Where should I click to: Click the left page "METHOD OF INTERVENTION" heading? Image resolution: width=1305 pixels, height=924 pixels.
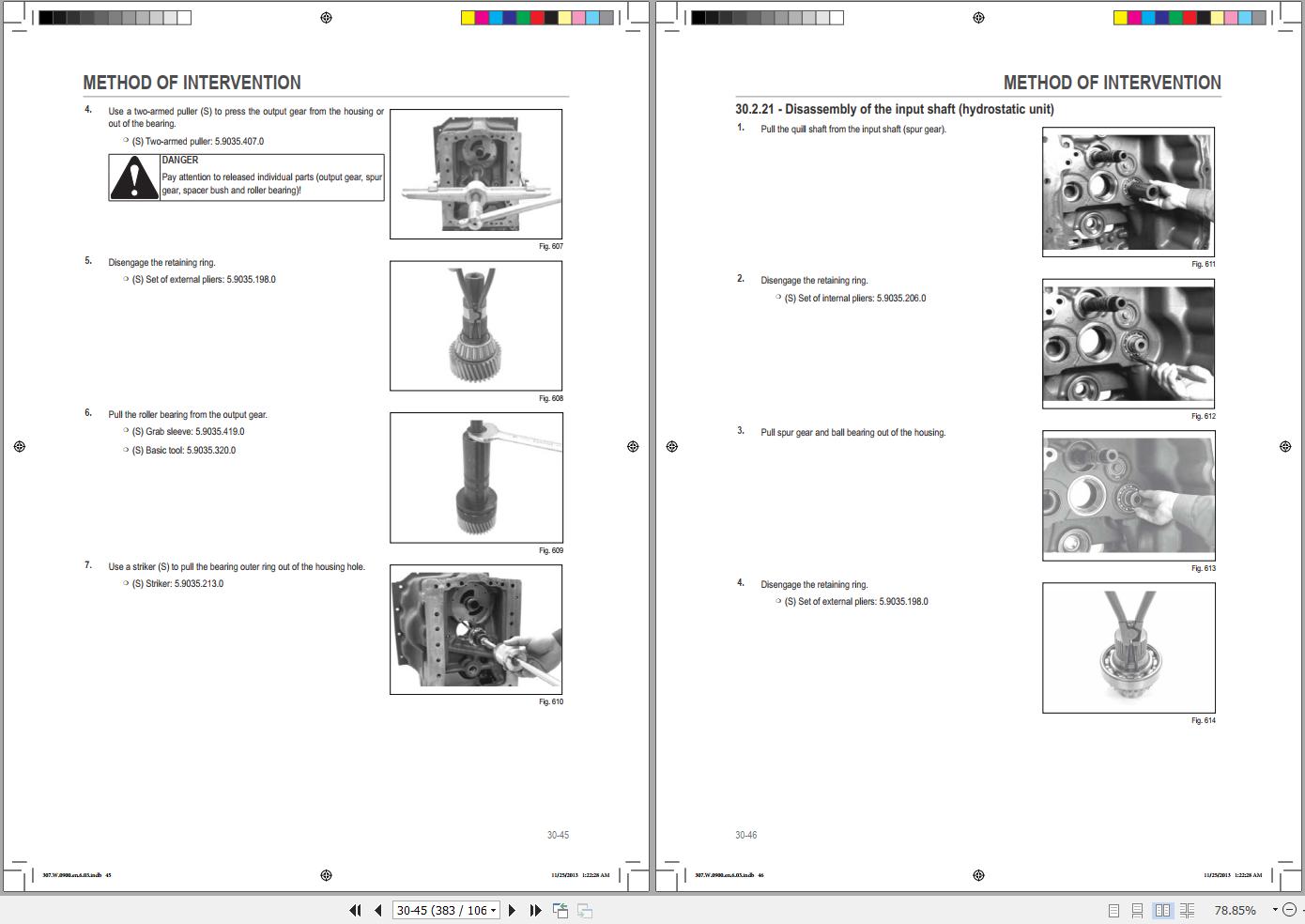point(192,83)
